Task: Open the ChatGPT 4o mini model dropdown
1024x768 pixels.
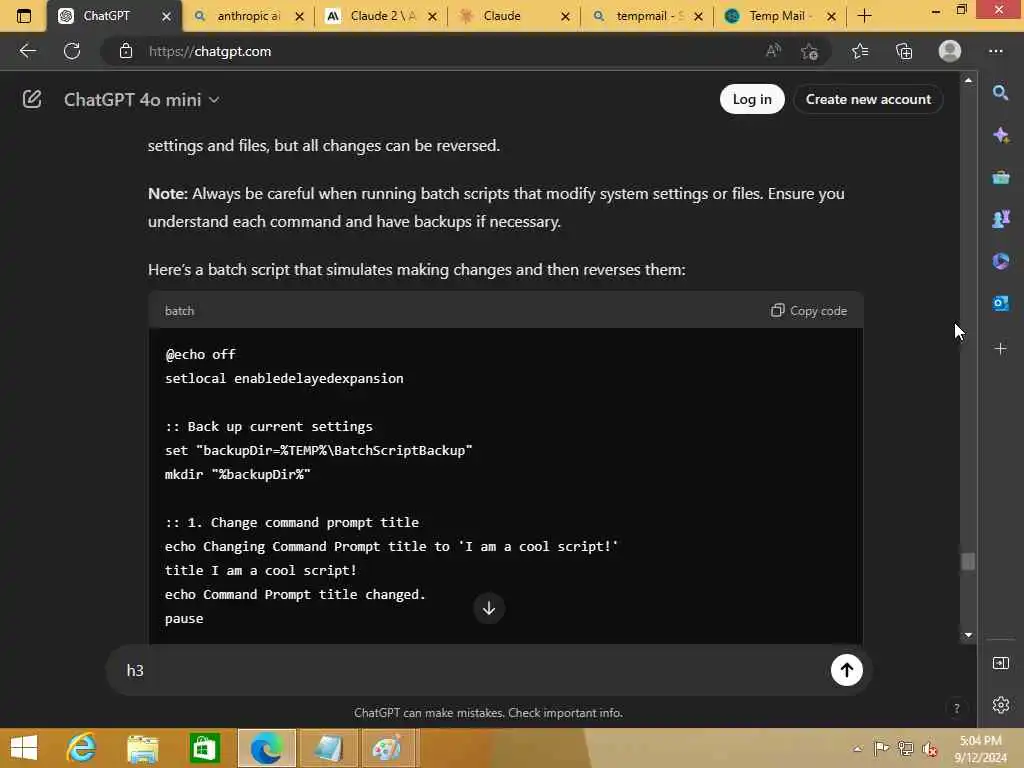Action: (x=142, y=100)
